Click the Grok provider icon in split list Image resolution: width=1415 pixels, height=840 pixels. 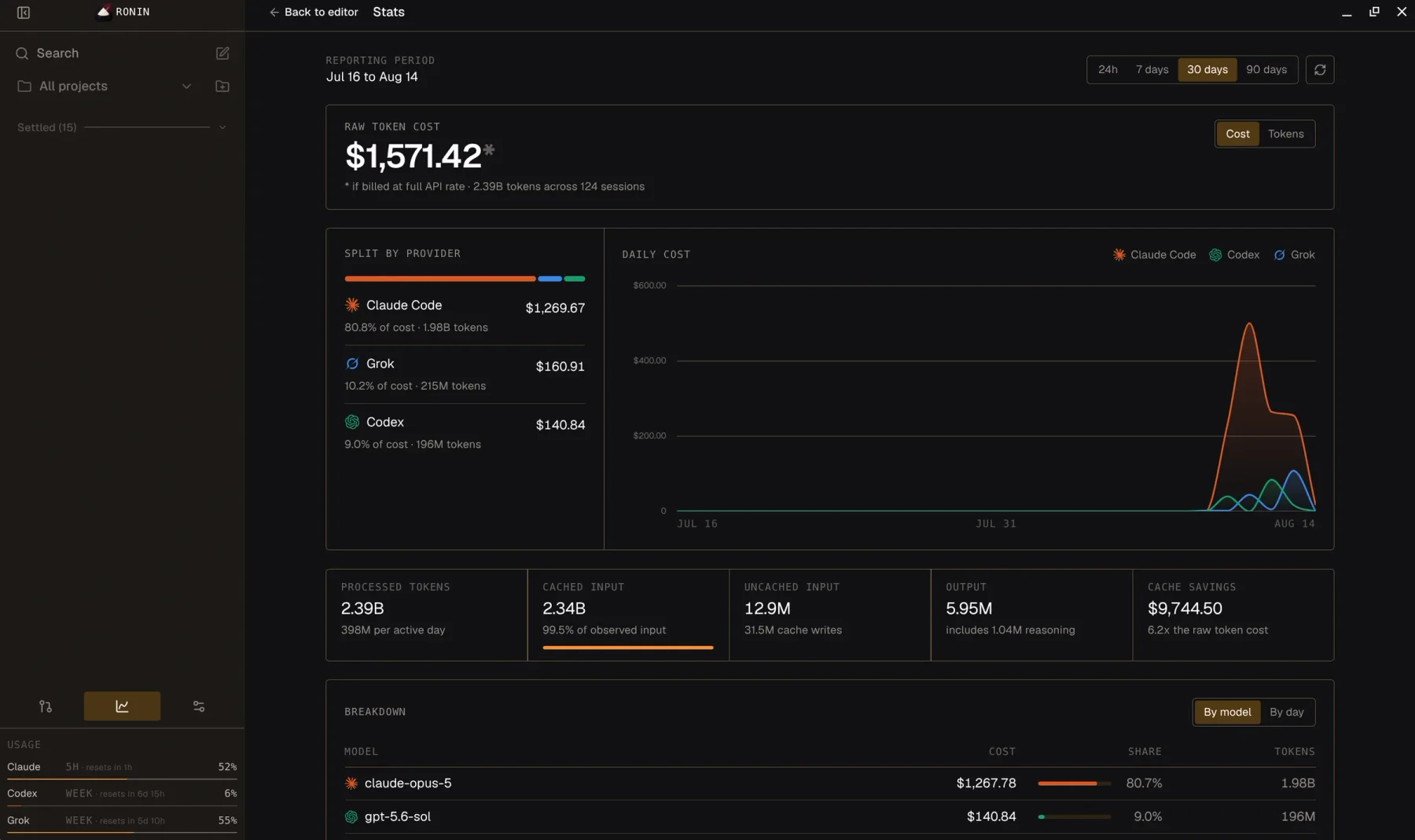point(352,364)
